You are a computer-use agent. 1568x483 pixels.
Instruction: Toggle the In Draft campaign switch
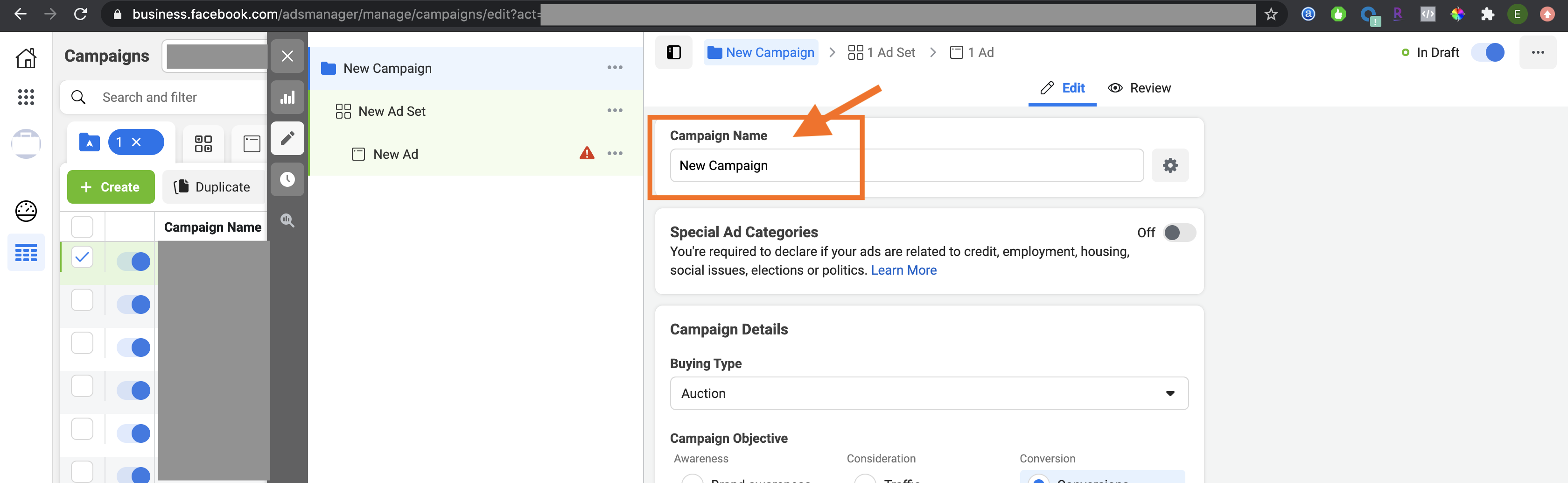pos(1487,52)
